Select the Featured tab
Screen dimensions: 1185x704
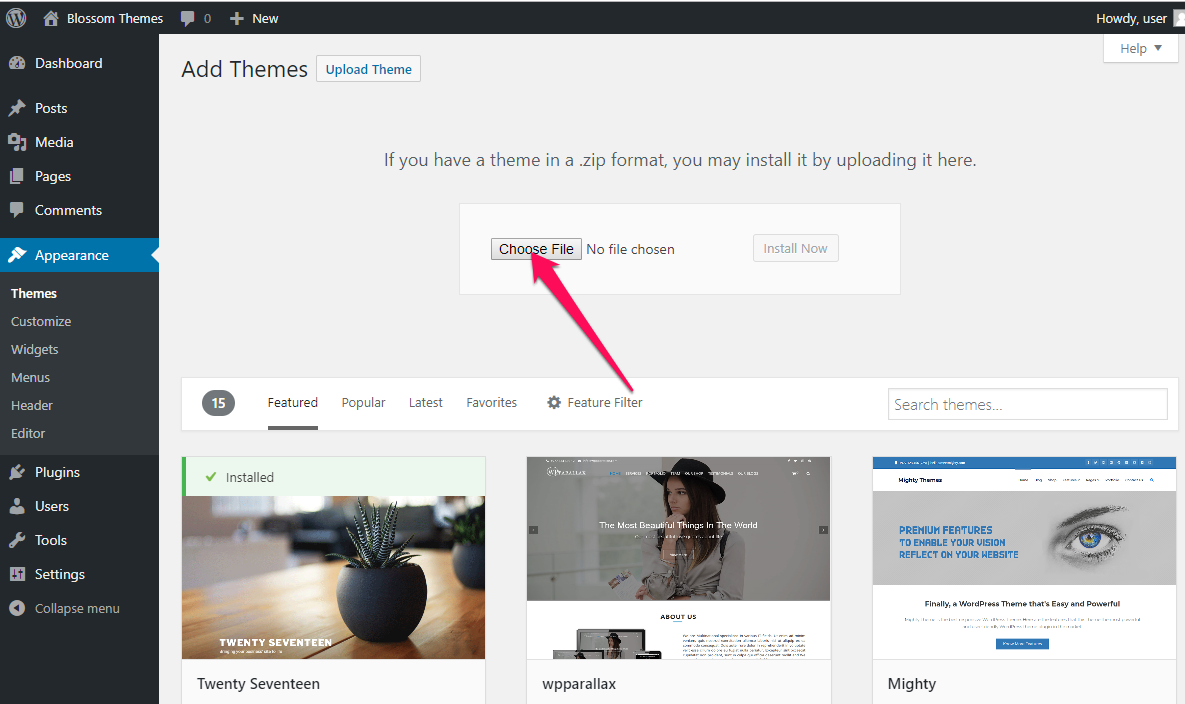(x=292, y=403)
